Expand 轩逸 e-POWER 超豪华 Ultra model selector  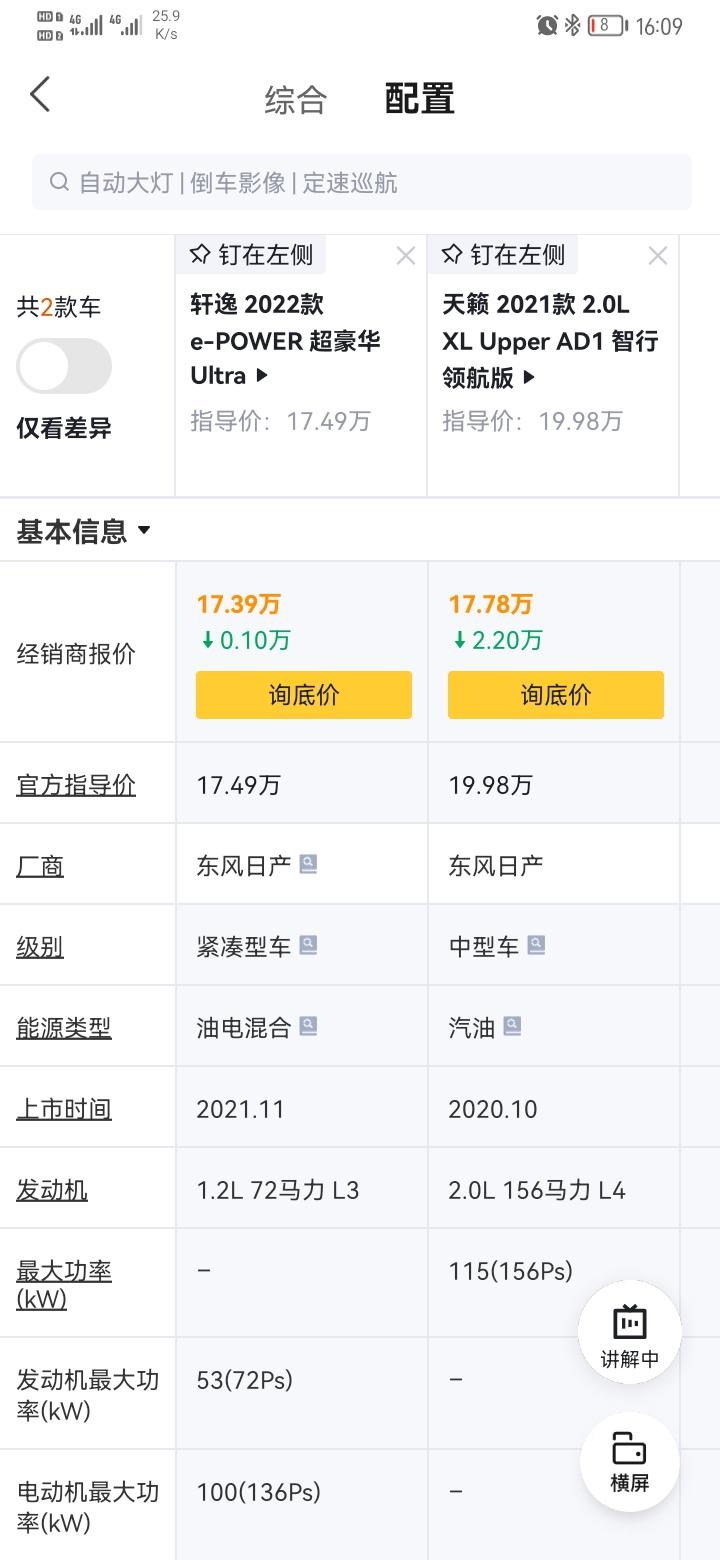click(285, 340)
